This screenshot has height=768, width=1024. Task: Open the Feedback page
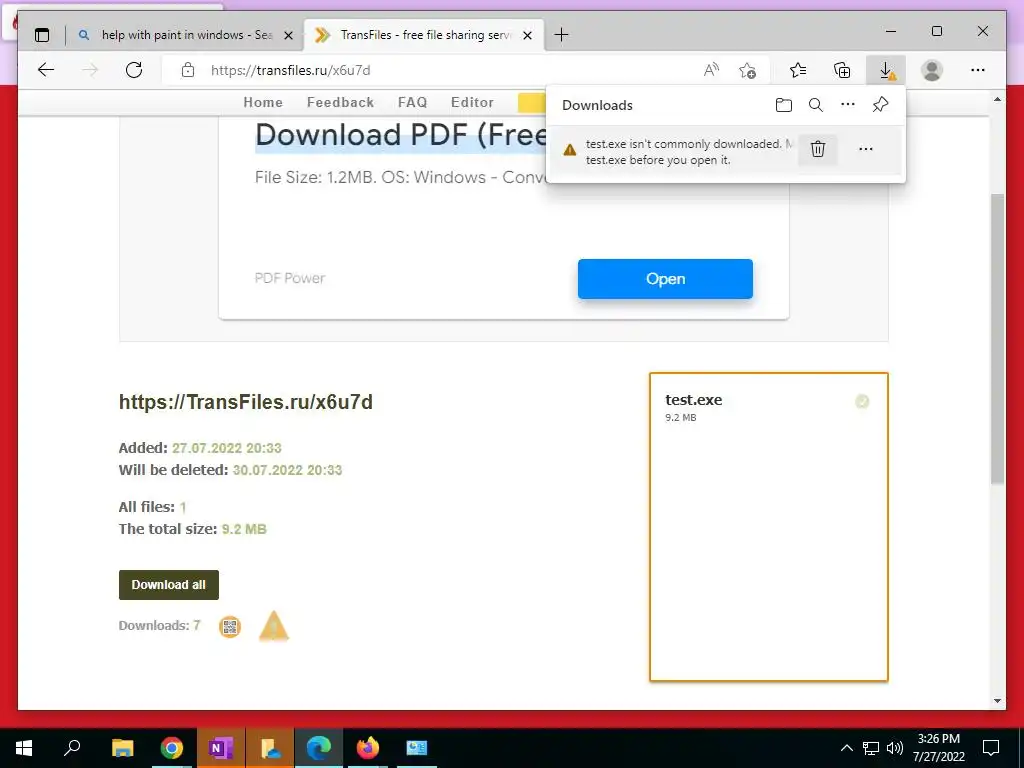click(340, 103)
